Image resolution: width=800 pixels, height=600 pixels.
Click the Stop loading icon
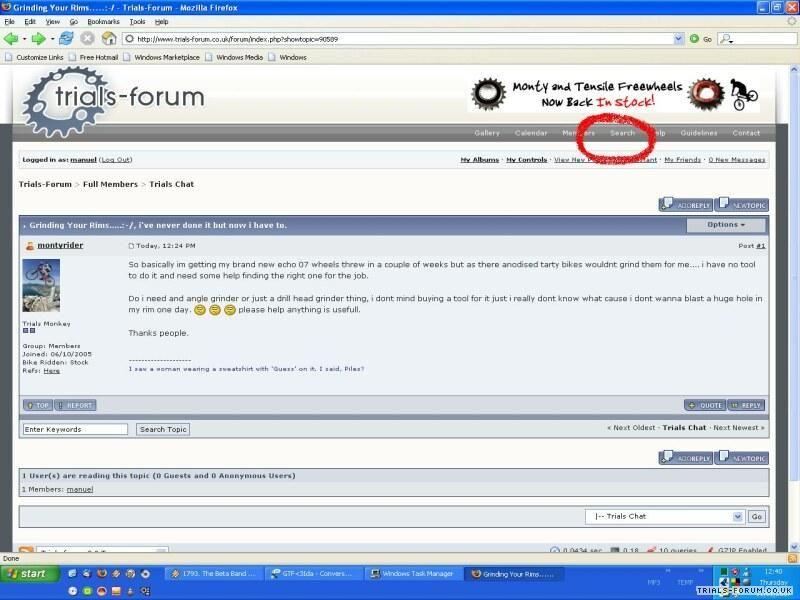click(x=88, y=38)
